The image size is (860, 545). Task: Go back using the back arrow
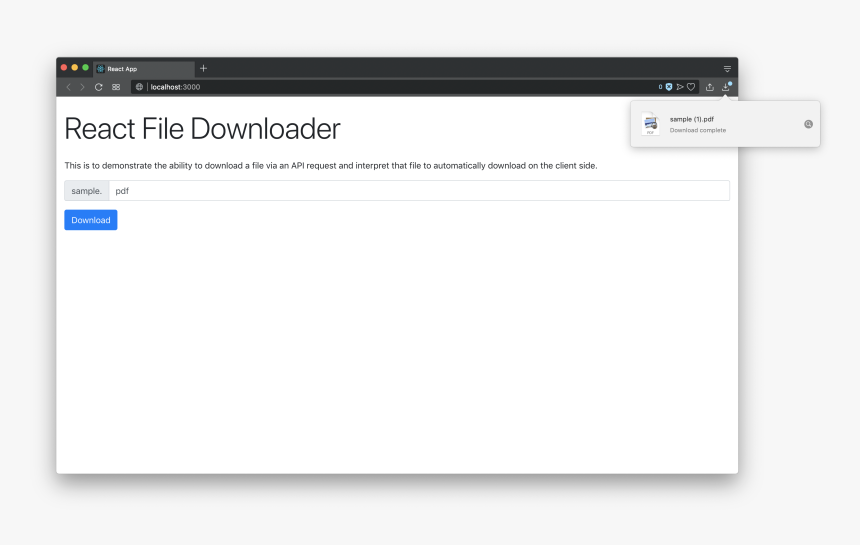(69, 87)
